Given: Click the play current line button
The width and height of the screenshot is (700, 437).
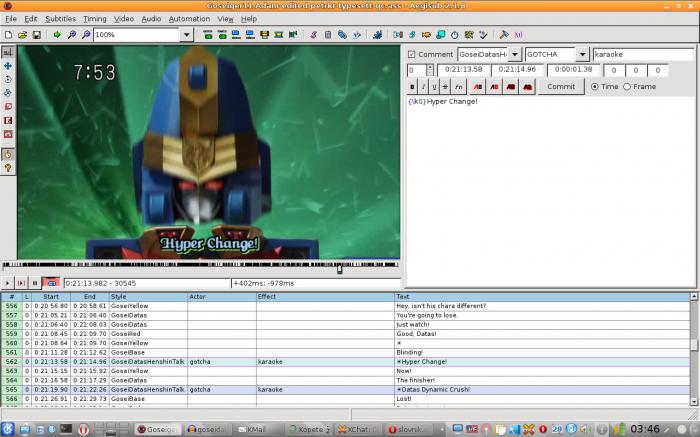Looking at the screenshot, I should [21, 283].
